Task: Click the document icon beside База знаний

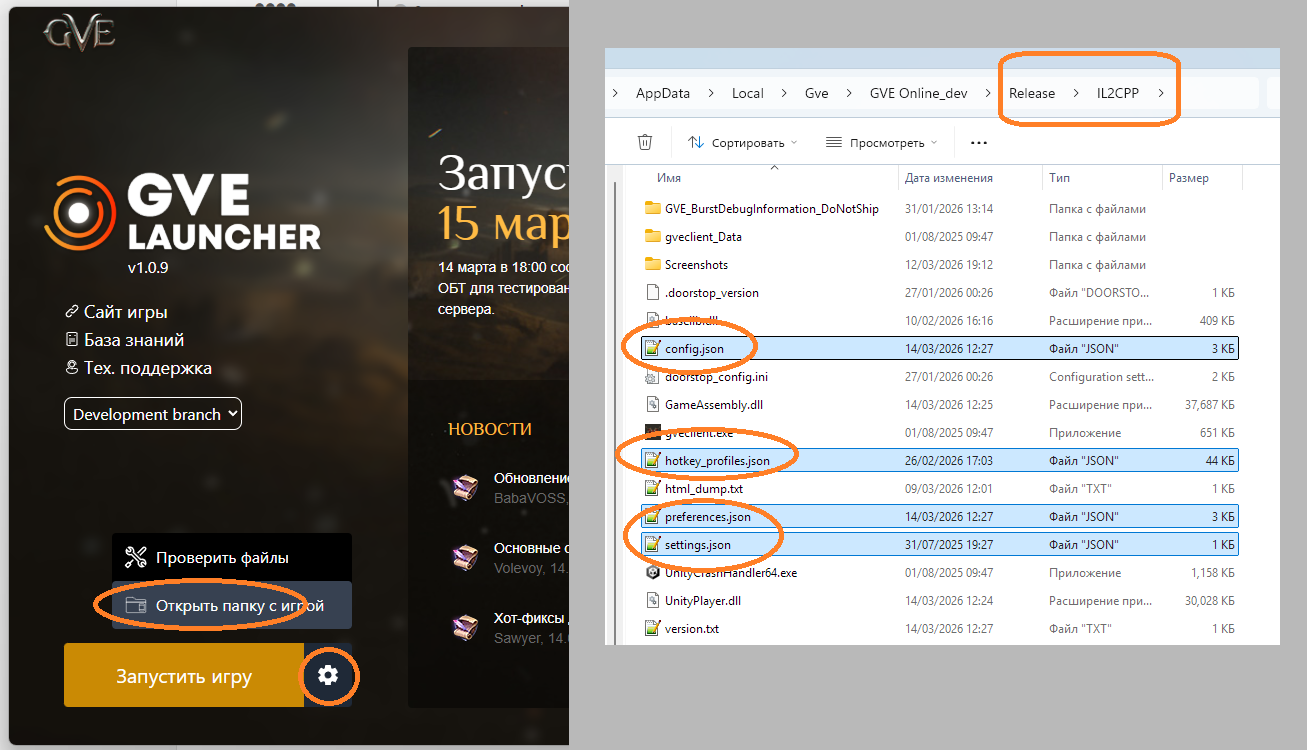Action: [71, 340]
